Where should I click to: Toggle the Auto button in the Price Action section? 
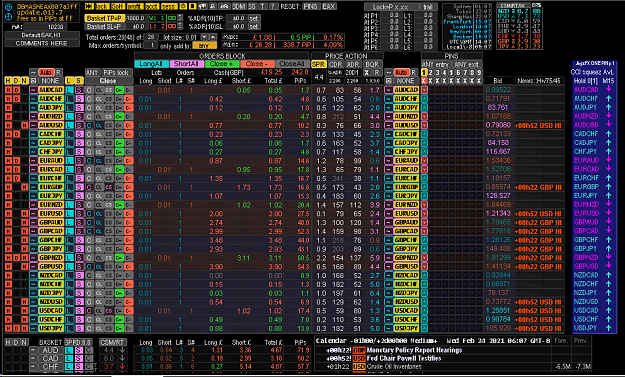tap(401, 73)
